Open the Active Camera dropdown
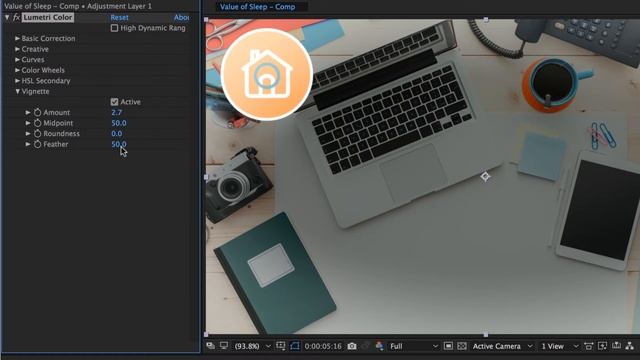 pyautogui.click(x=502, y=346)
